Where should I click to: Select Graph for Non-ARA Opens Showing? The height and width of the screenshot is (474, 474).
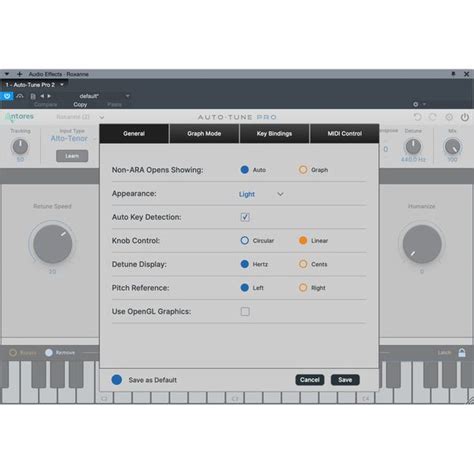point(303,170)
